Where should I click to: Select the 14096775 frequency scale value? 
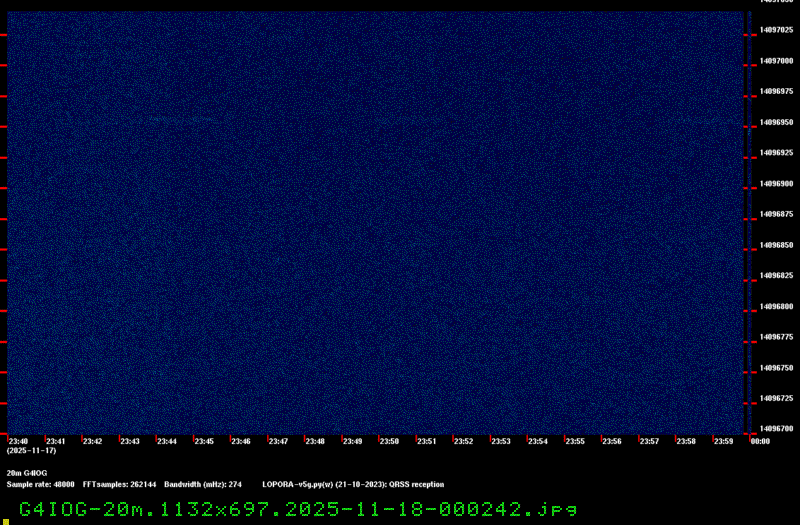pos(777,337)
